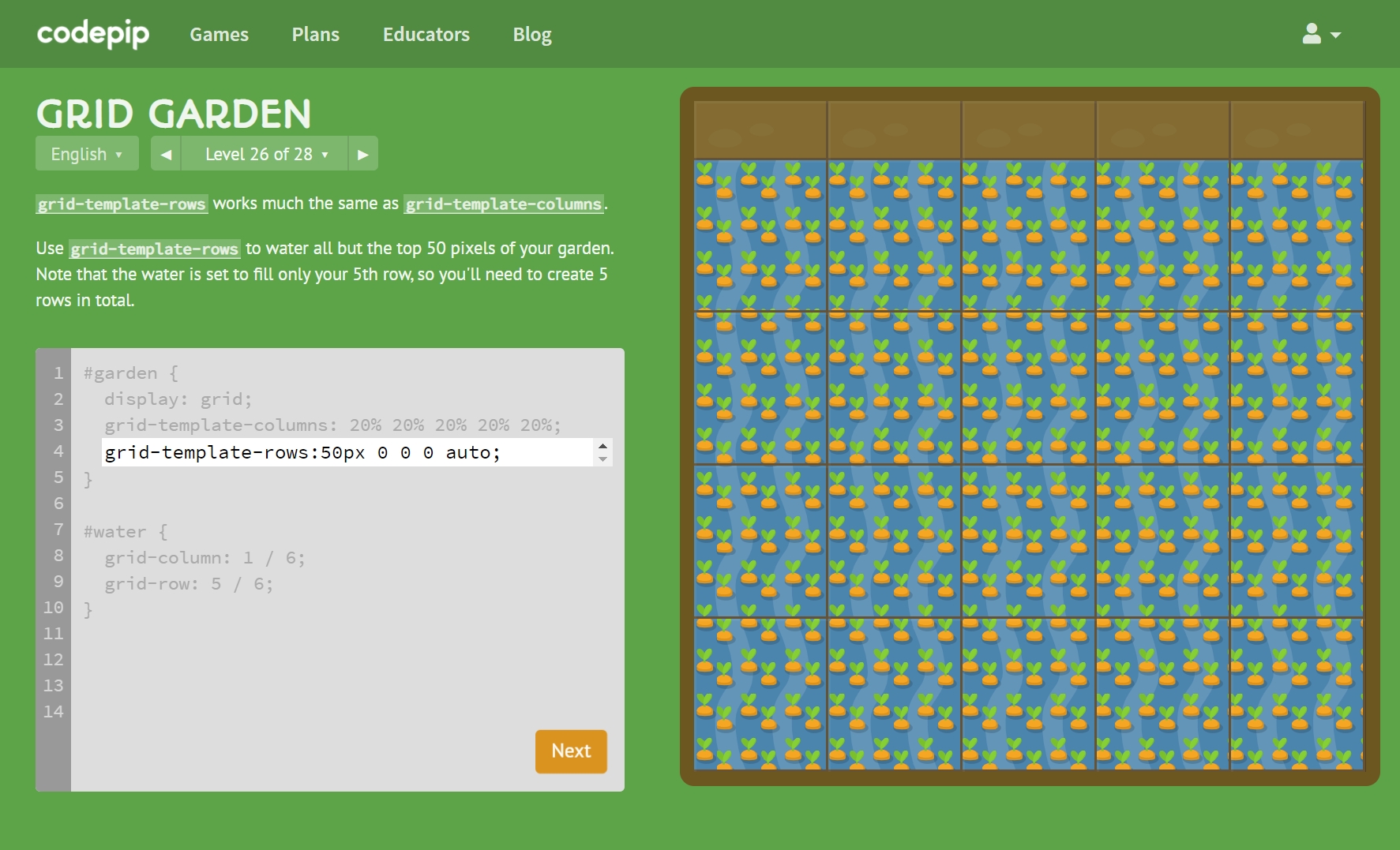Open the Blog menu item
This screenshot has width=1400, height=850.
pyautogui.click(x=532, y=35)
